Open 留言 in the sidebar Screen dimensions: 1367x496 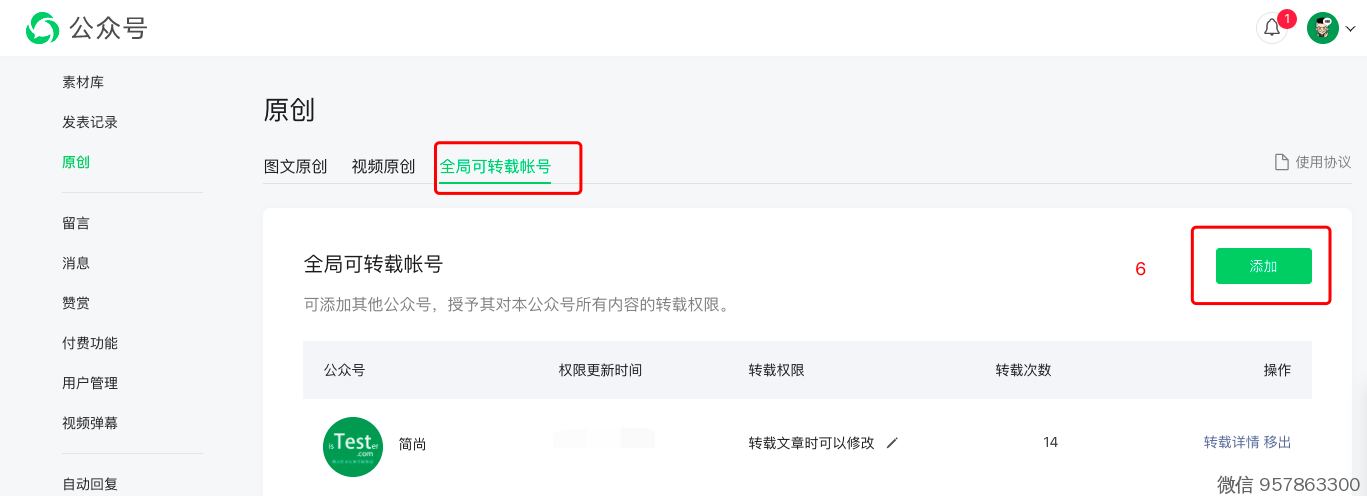76,223
